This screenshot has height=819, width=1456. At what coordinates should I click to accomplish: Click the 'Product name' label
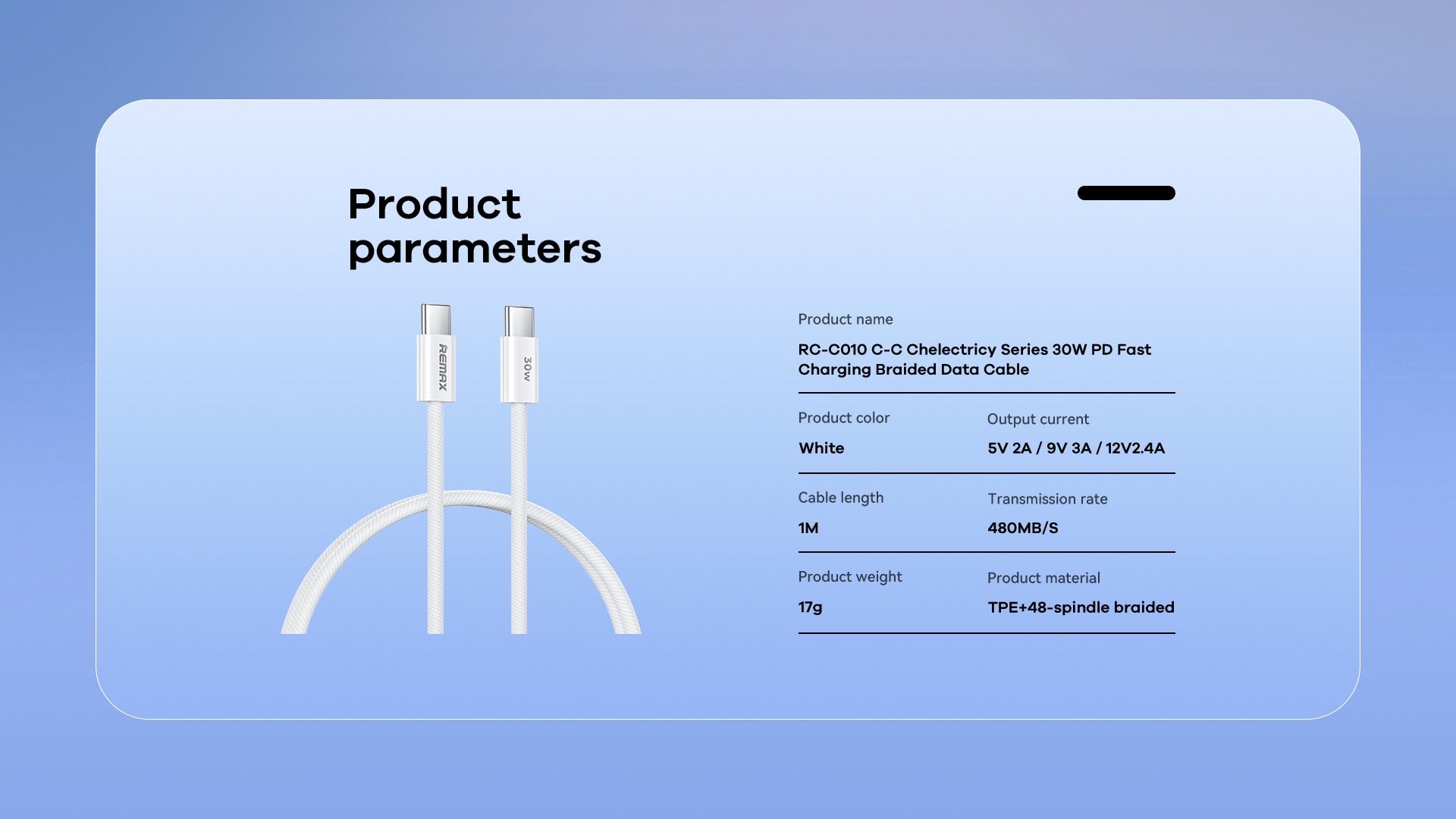[846, 319]
